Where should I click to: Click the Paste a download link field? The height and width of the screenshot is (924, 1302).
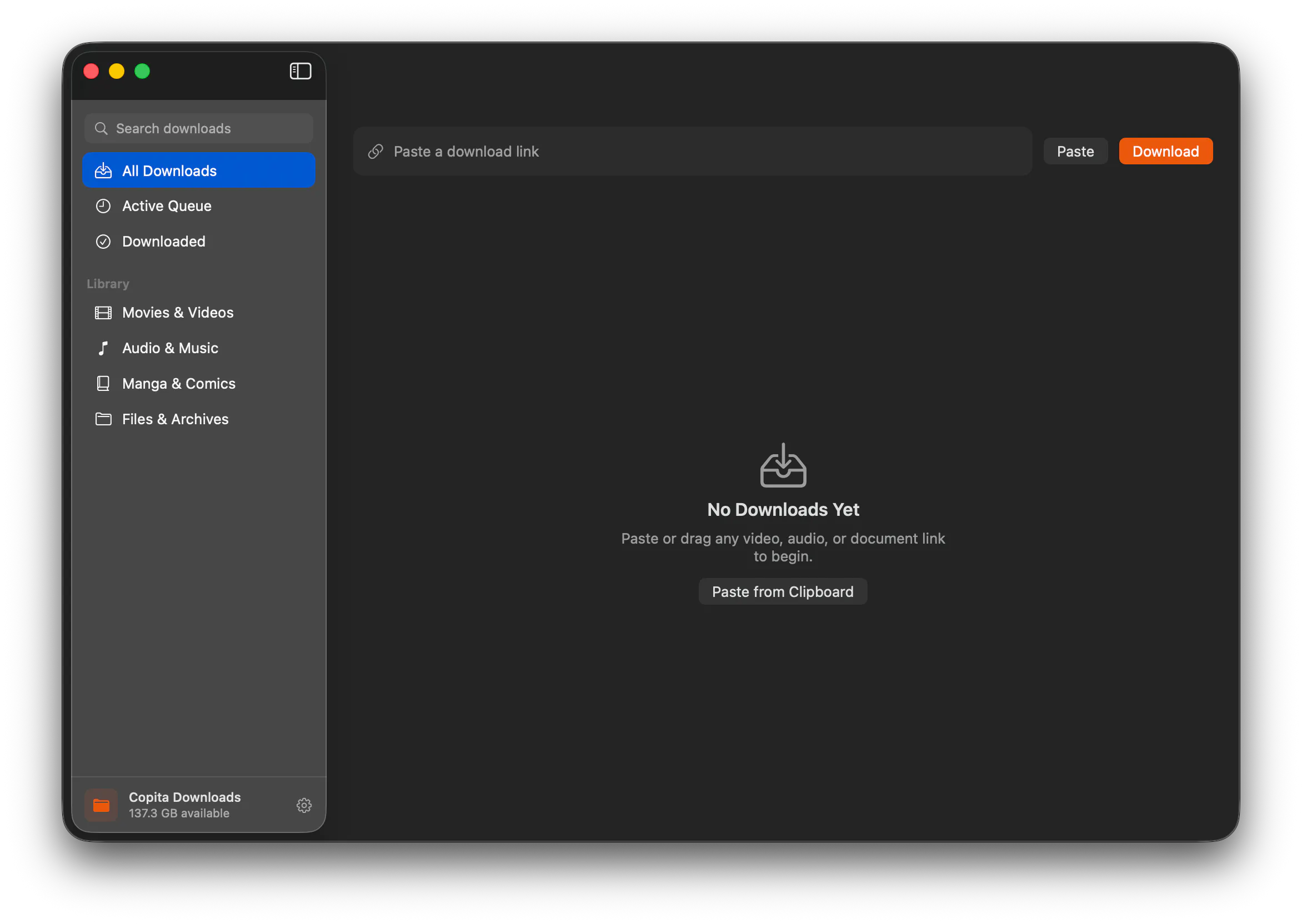(x=693, y=152)
